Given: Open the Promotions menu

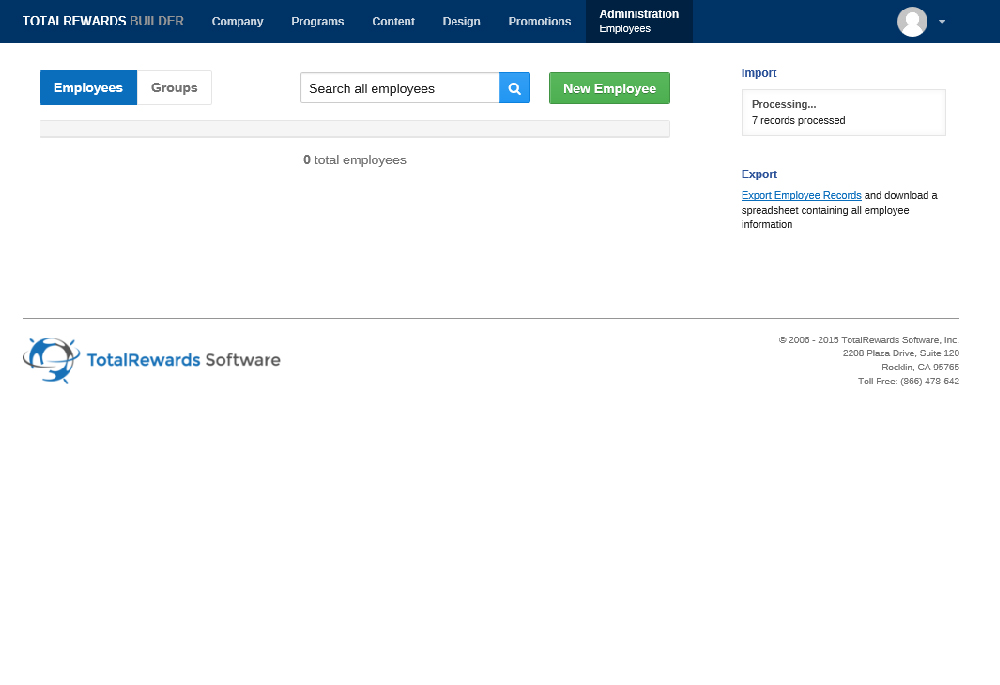Looking at the screenshot, I should [540, 21].
